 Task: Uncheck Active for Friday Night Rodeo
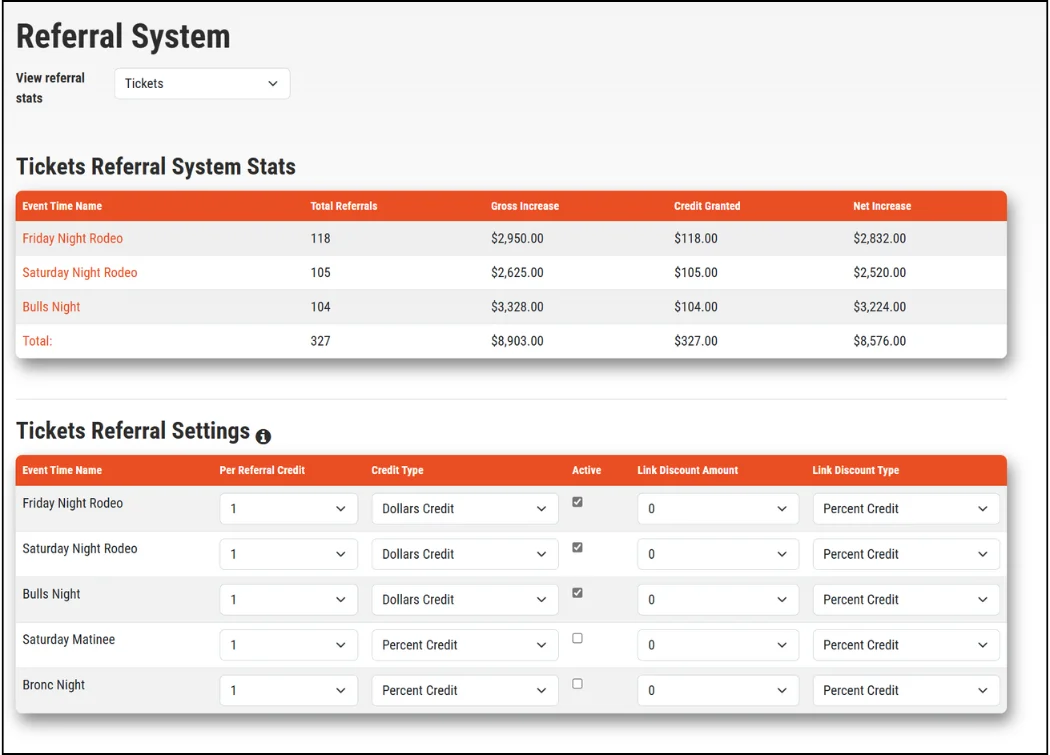click(x=577, y=502)
